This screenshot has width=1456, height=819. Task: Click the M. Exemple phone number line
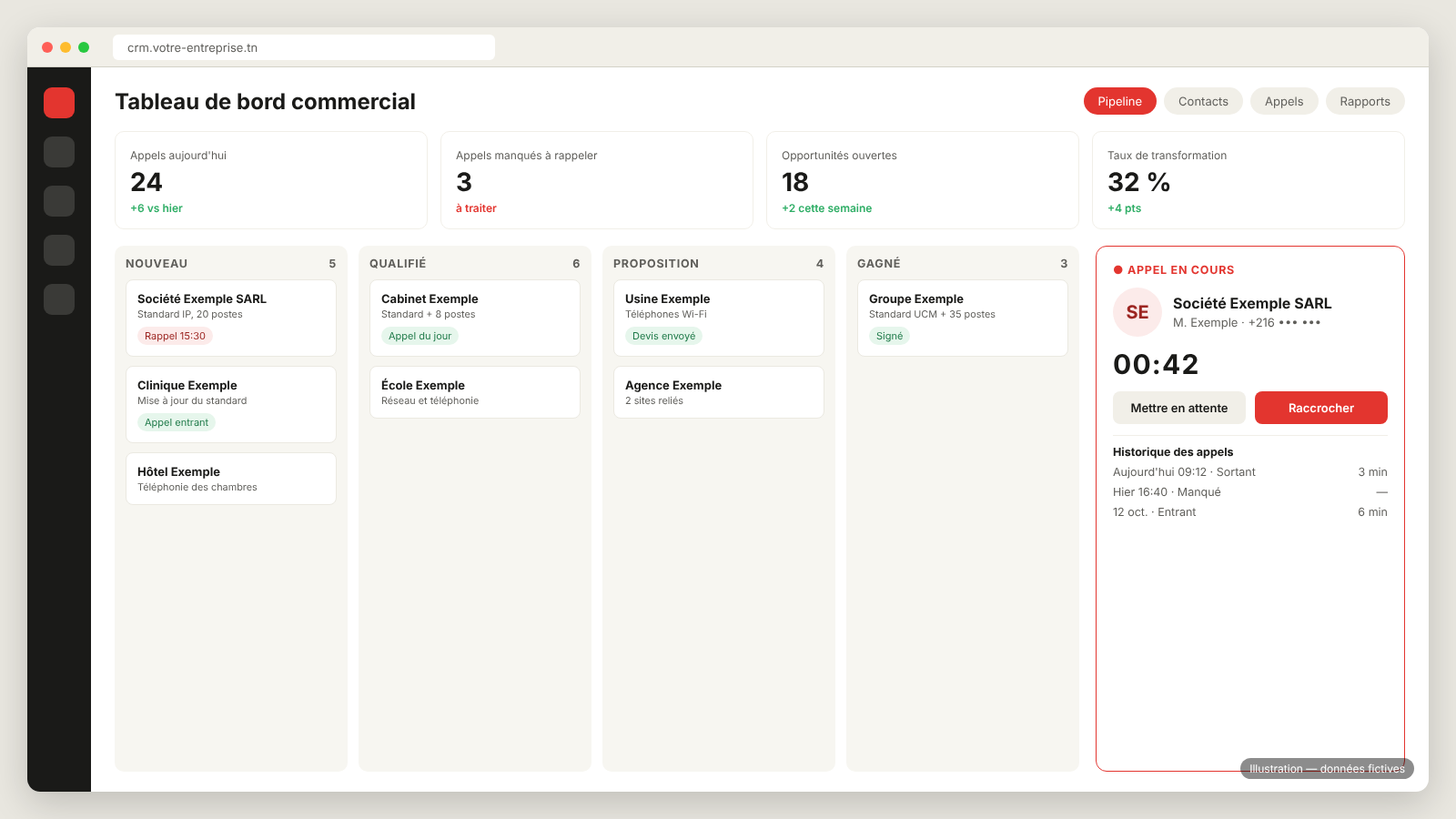click(x=1247, y=322)
